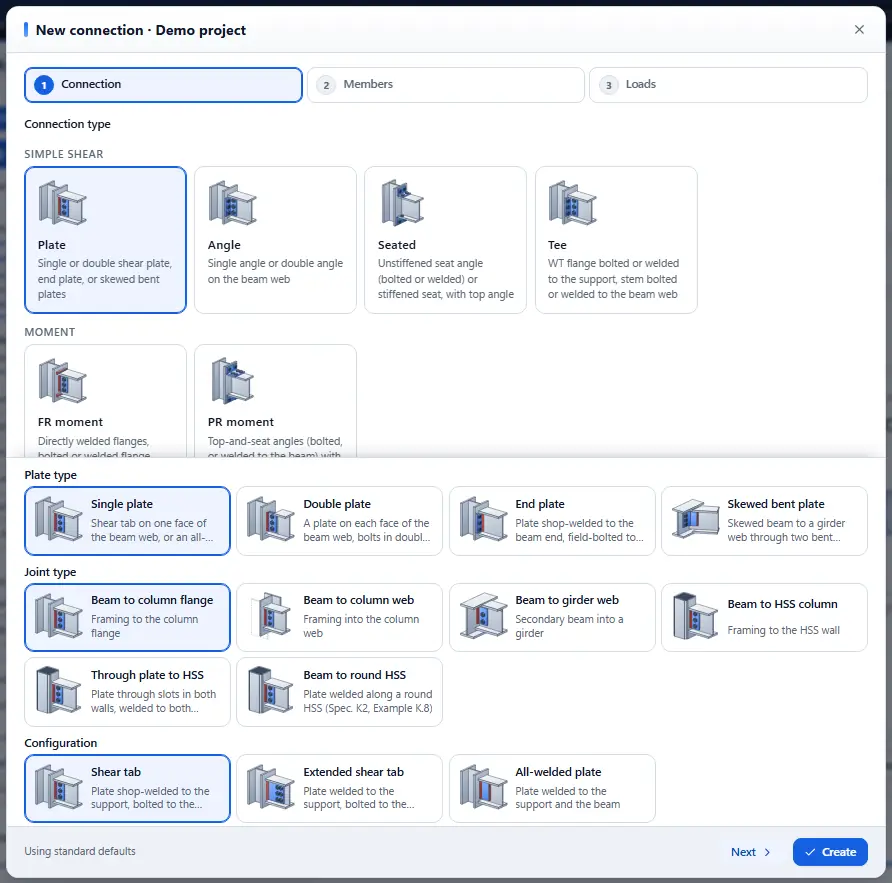Click the Double plate illustration icon

point(271,520)
